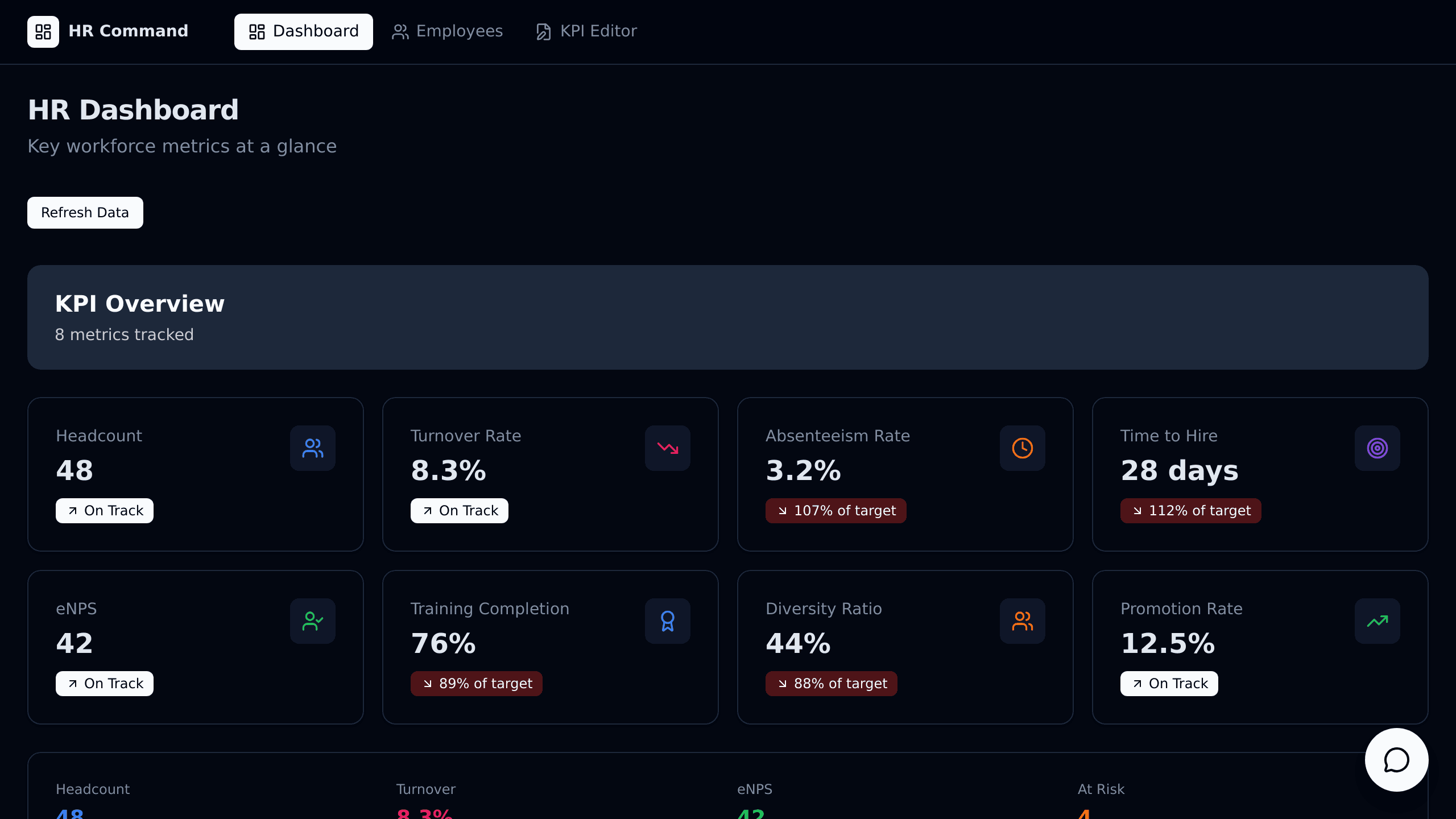Click the 28 days value
Screen dimensions: 1456x819
coord(1180,471)
